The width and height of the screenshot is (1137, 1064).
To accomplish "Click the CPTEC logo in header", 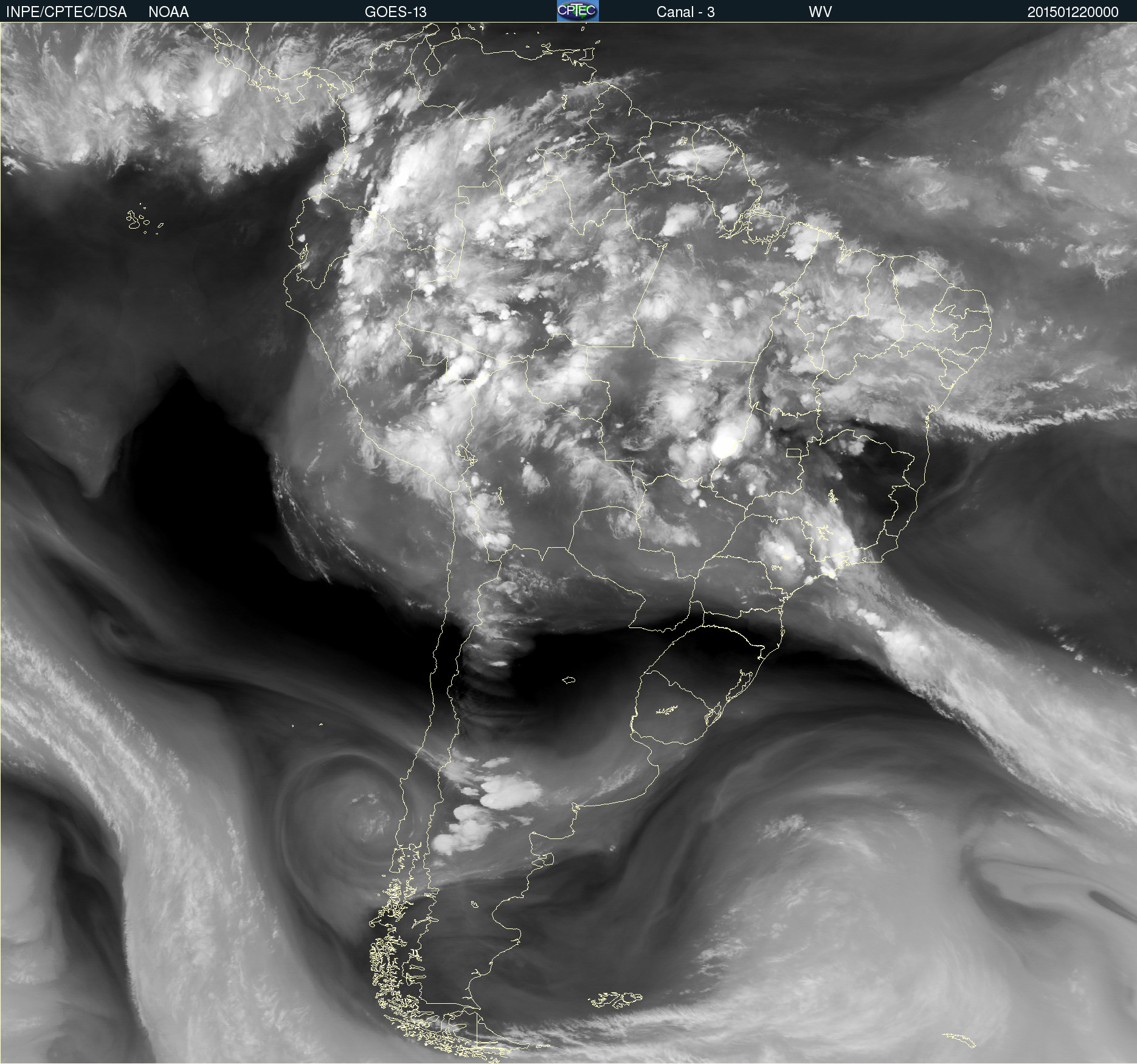I will (578, 11).
